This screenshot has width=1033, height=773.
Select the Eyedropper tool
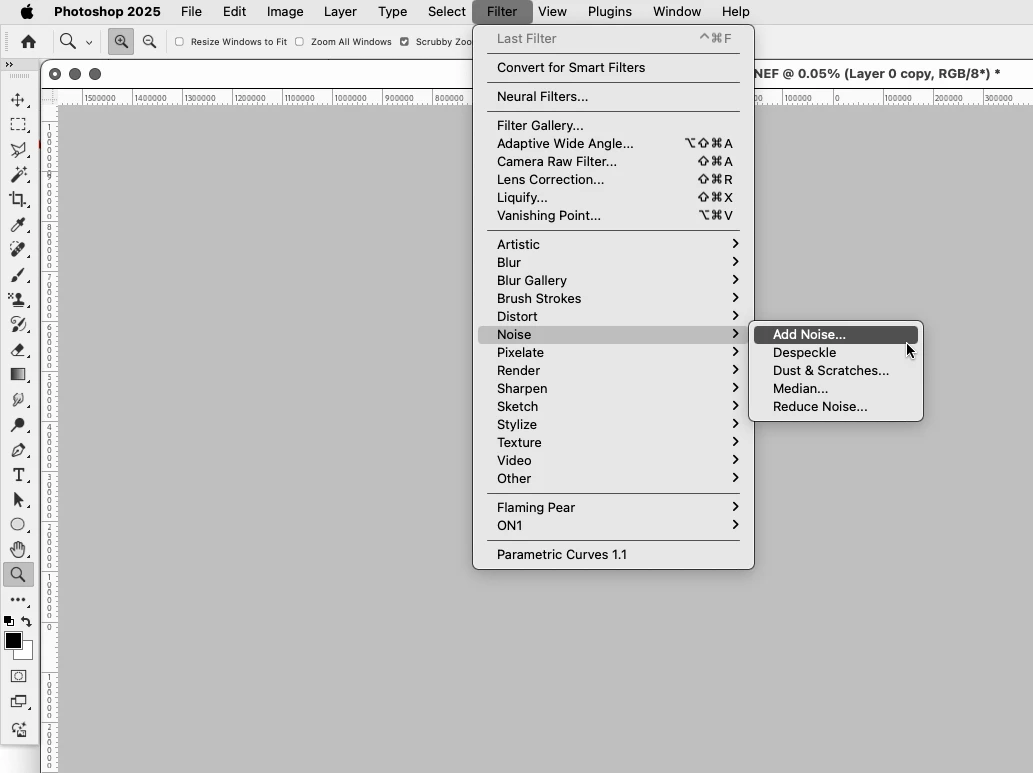point(18,225)
